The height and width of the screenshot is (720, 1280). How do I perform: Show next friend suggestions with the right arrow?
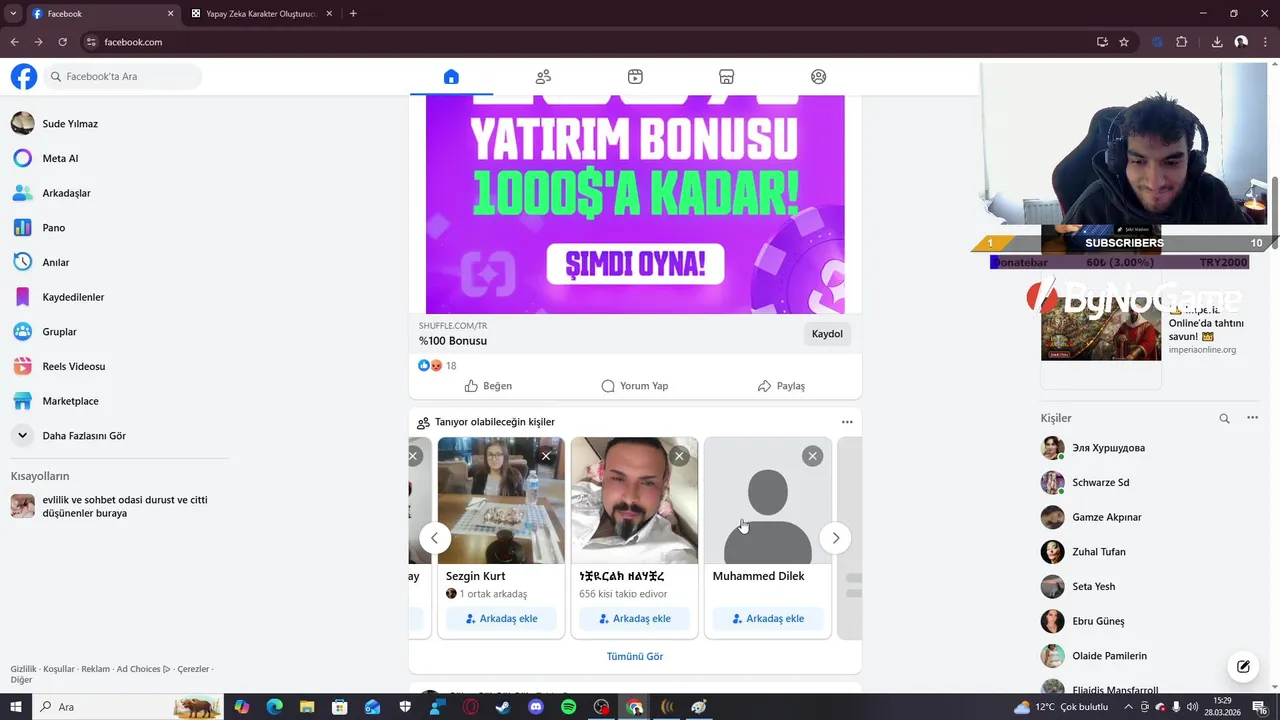point(835,538)
